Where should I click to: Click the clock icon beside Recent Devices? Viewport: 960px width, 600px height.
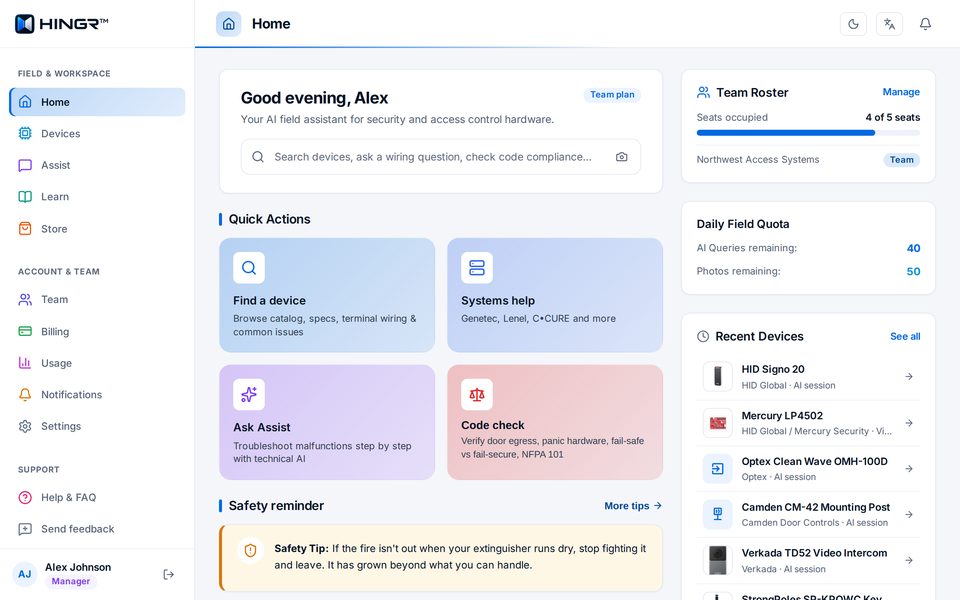(703, 336)
